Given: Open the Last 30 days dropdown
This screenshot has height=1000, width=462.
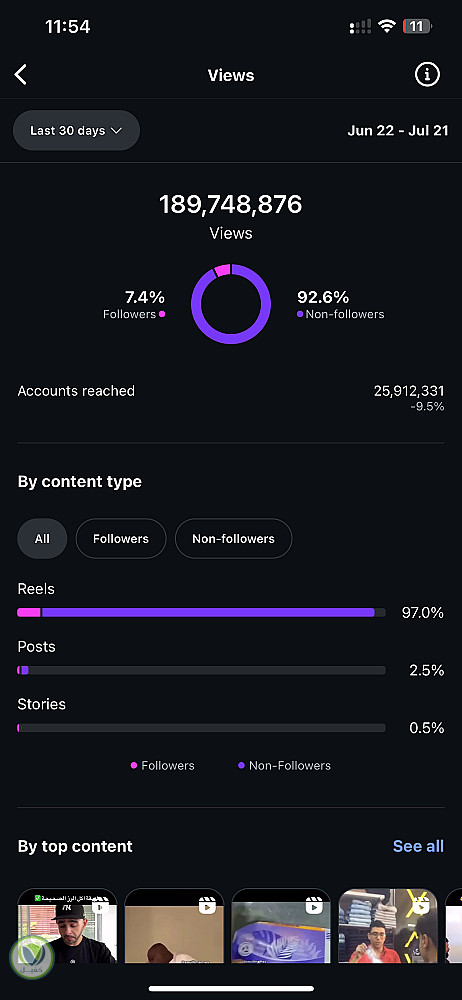Looking at the screenshot, I should [x=77, y=130].
